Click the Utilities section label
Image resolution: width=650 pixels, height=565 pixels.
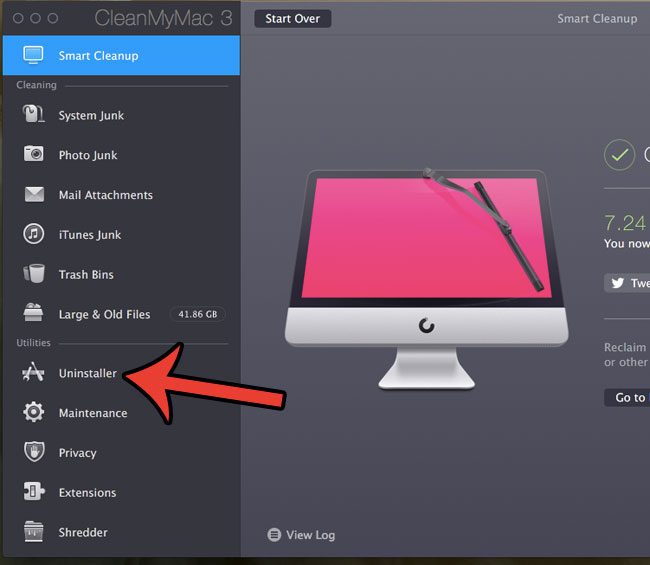coord(33,342)
